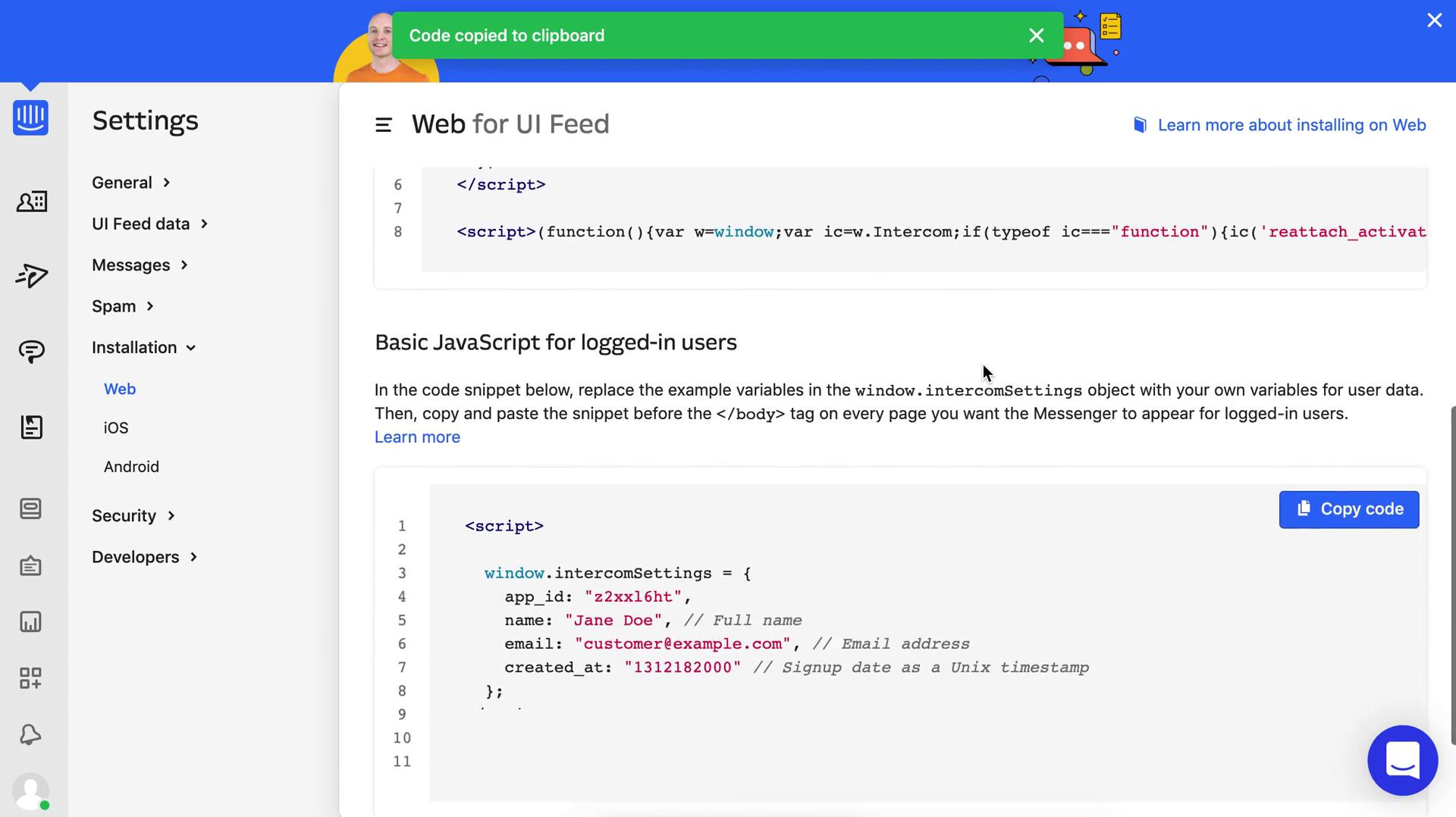The image size is (1456, 817).
Task: Click the email value "customer@example.com"
Action: click(682, 644)
